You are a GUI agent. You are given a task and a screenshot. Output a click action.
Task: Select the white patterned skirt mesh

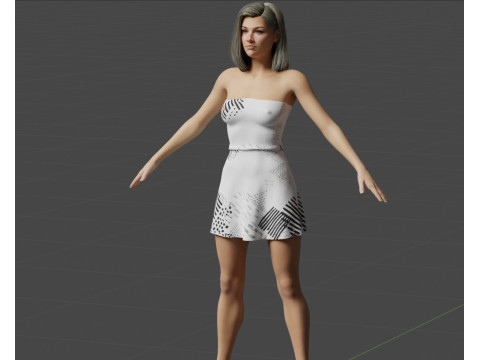(x=258, y=195)
